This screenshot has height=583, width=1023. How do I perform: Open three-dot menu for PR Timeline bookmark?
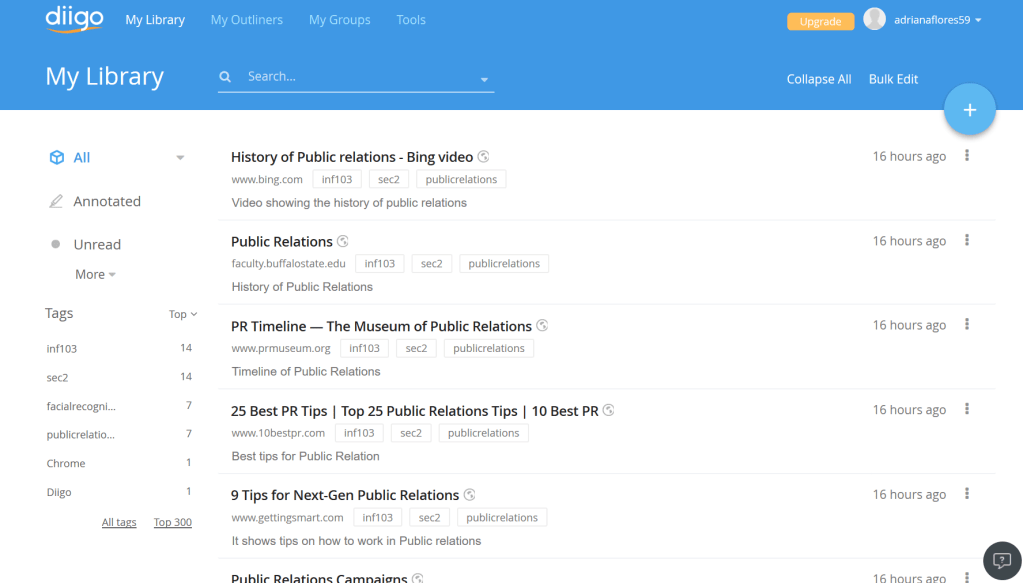(967, 325)
